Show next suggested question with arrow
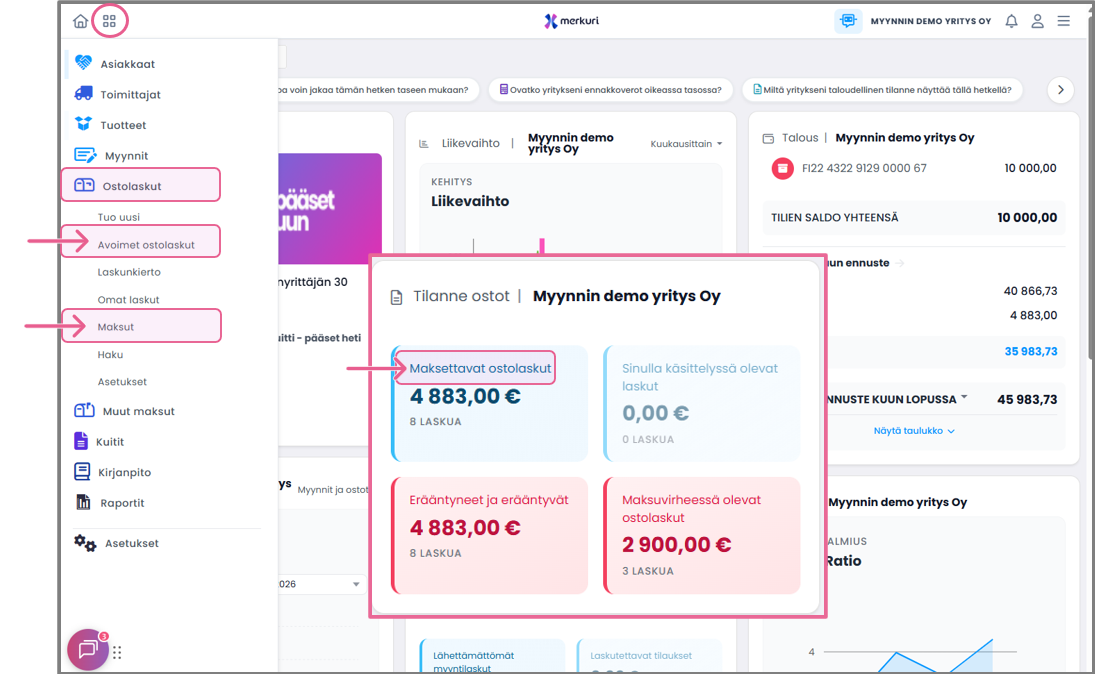Image resolution: width=1095 pixels, height=674 pixels. pyautogui.click(x=1061, y=89)
